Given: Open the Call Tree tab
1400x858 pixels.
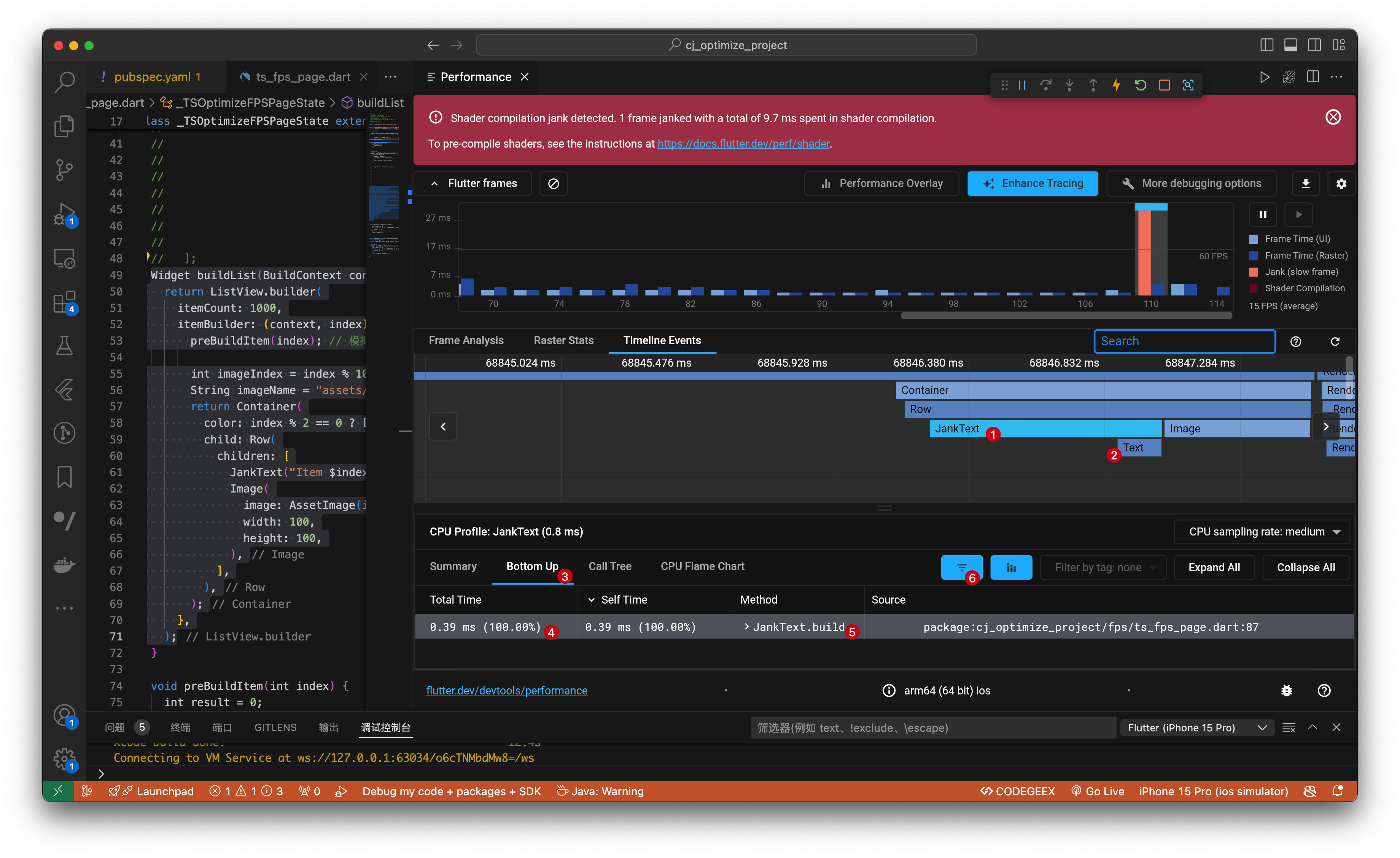Looking at the screenshot, I should click(x=610, y=566).
